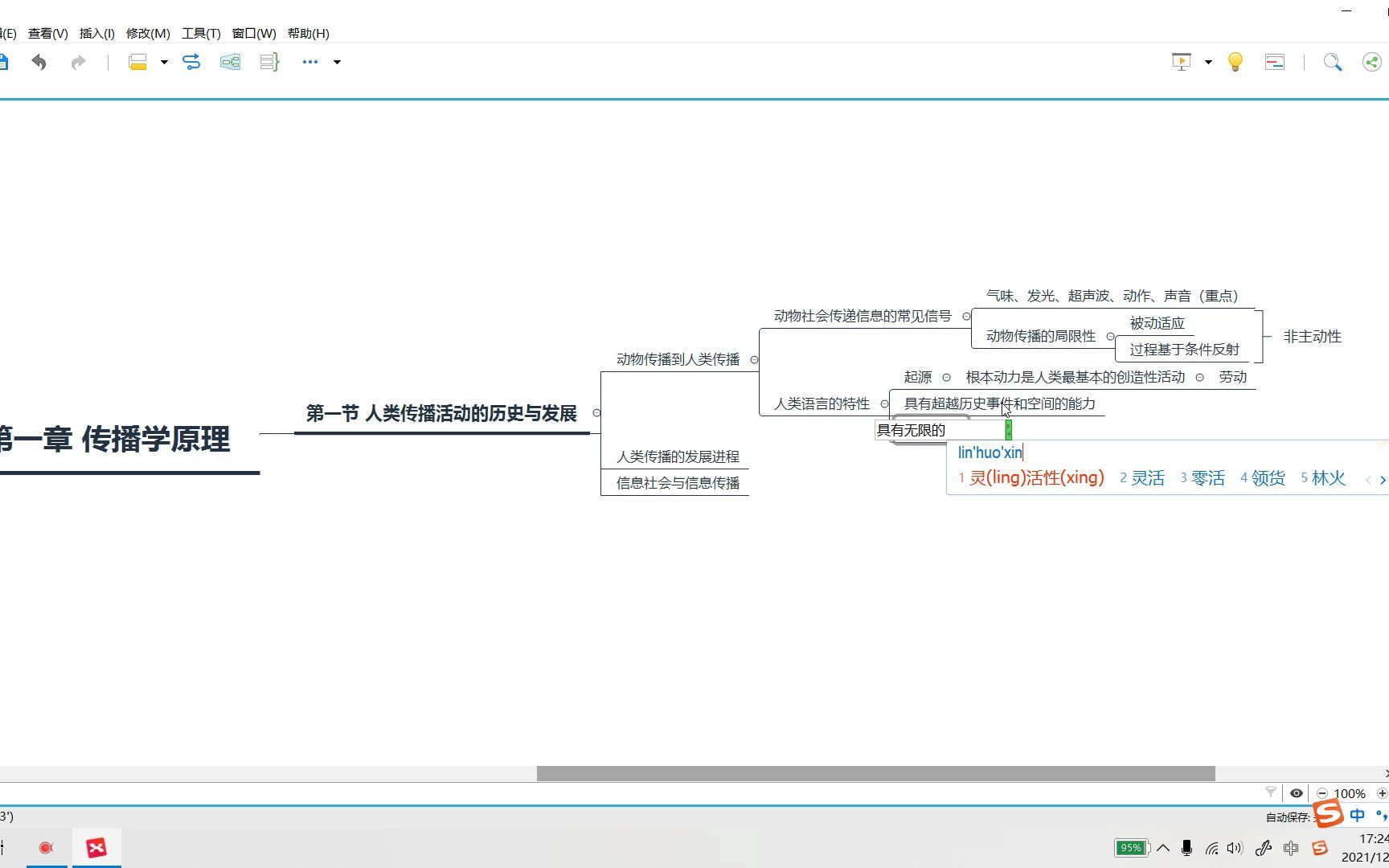The image size is (1389, 868).
Task: Click the XMind taskbar icon
Action: tap(96, 847)
